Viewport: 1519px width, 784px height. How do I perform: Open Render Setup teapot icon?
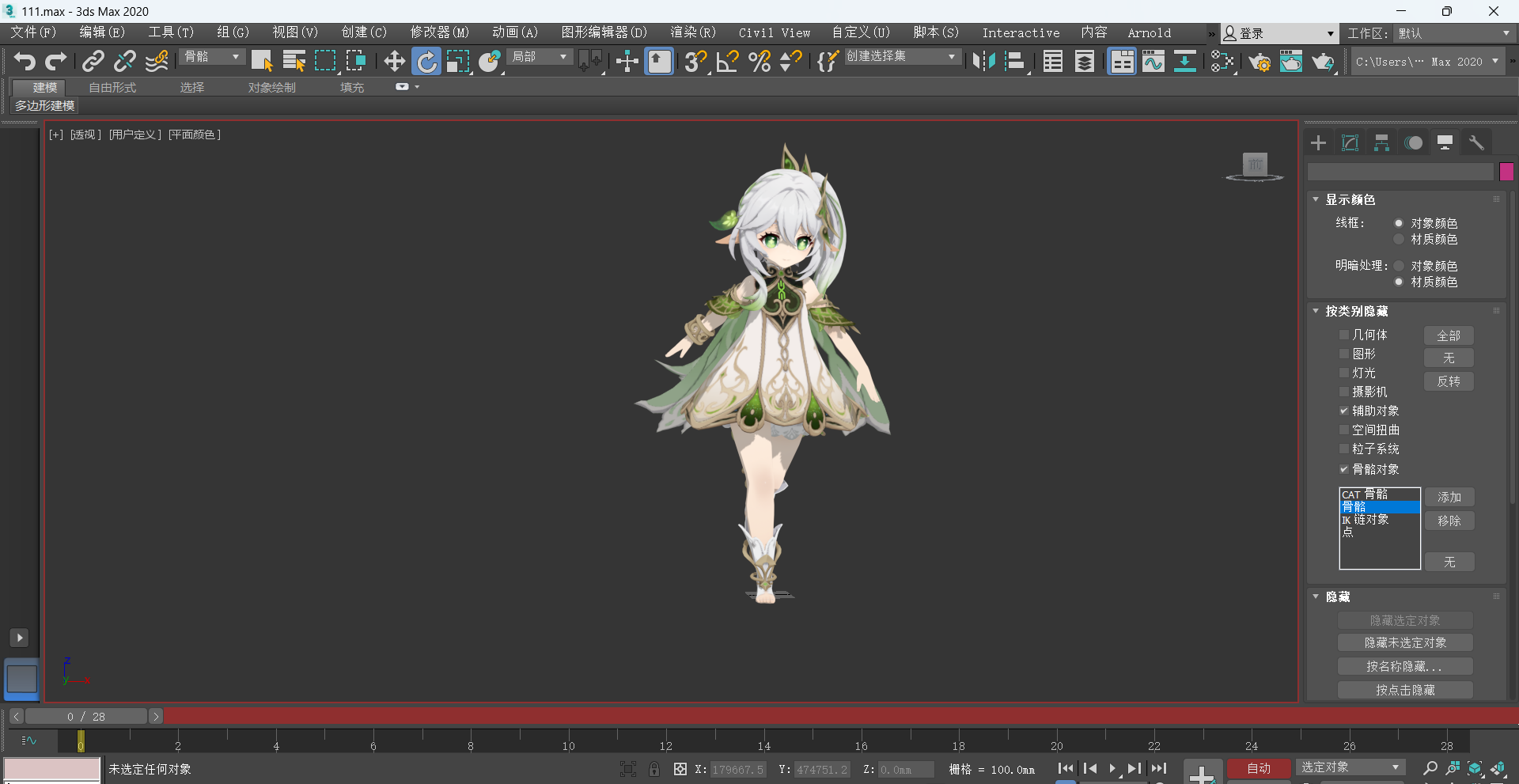tap(1260, 61)
